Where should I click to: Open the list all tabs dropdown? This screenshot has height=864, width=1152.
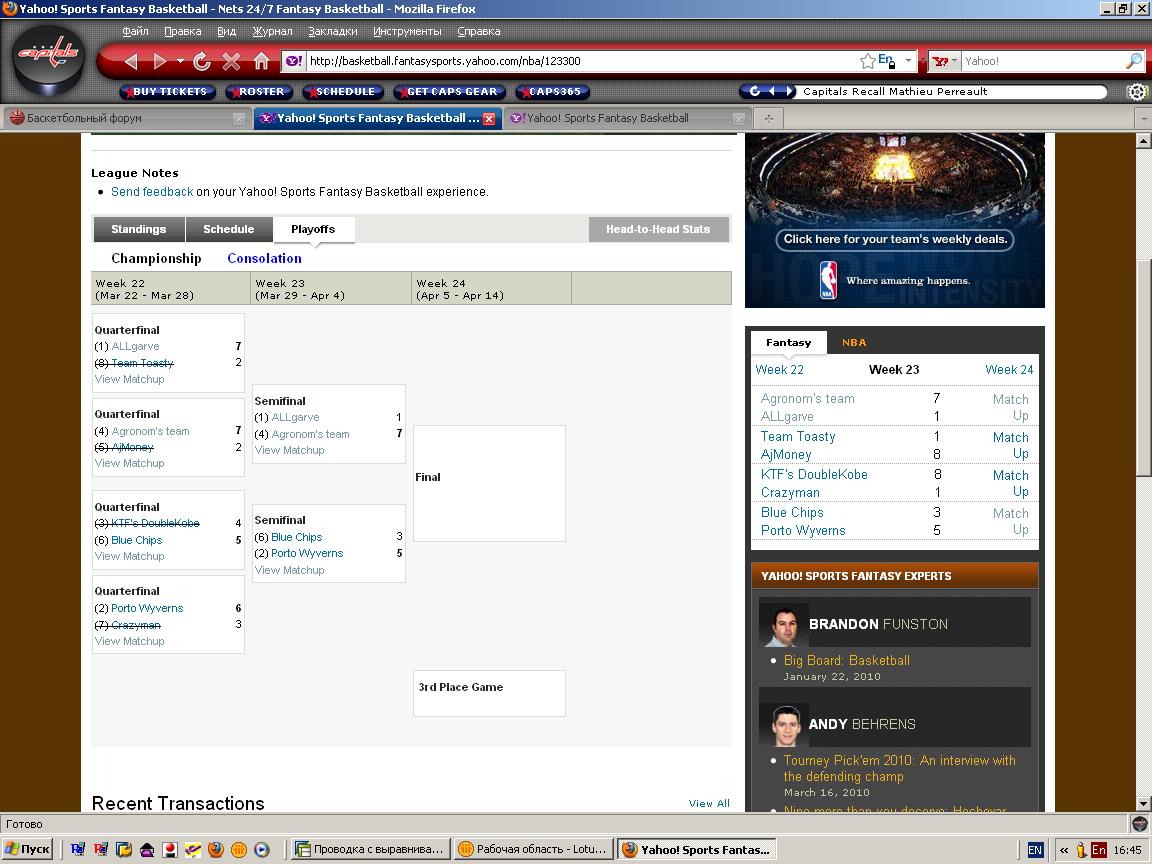point(1143,118)
